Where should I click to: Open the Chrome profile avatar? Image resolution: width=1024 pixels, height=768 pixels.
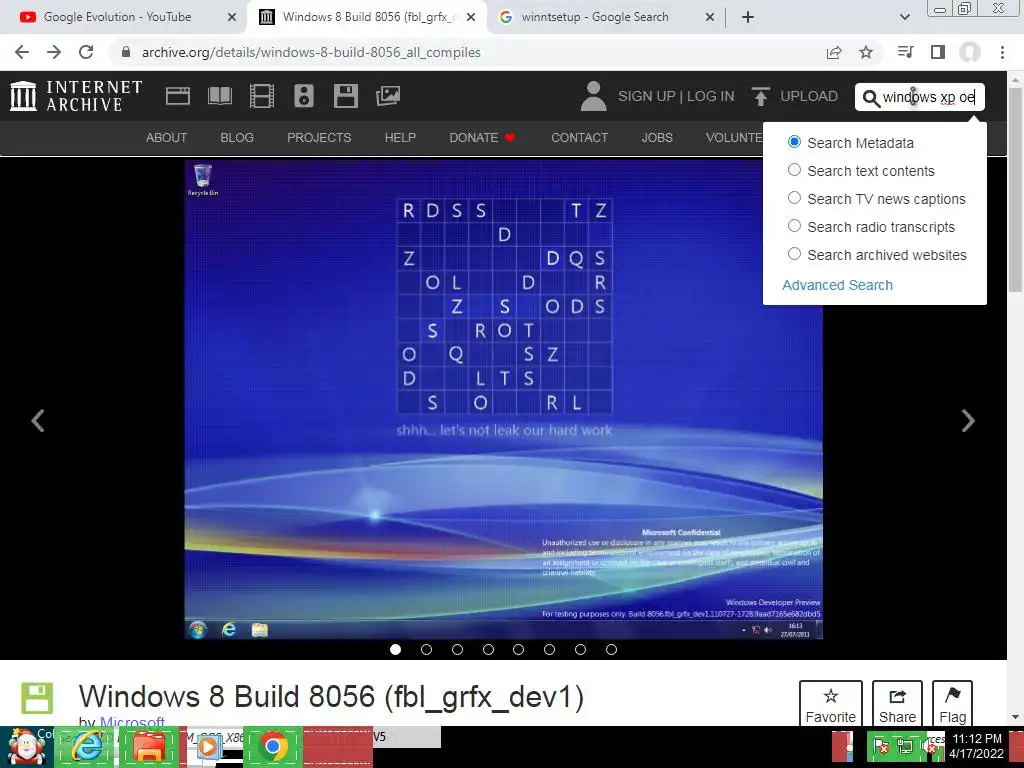pyautogui.click(x=970, y=52)
